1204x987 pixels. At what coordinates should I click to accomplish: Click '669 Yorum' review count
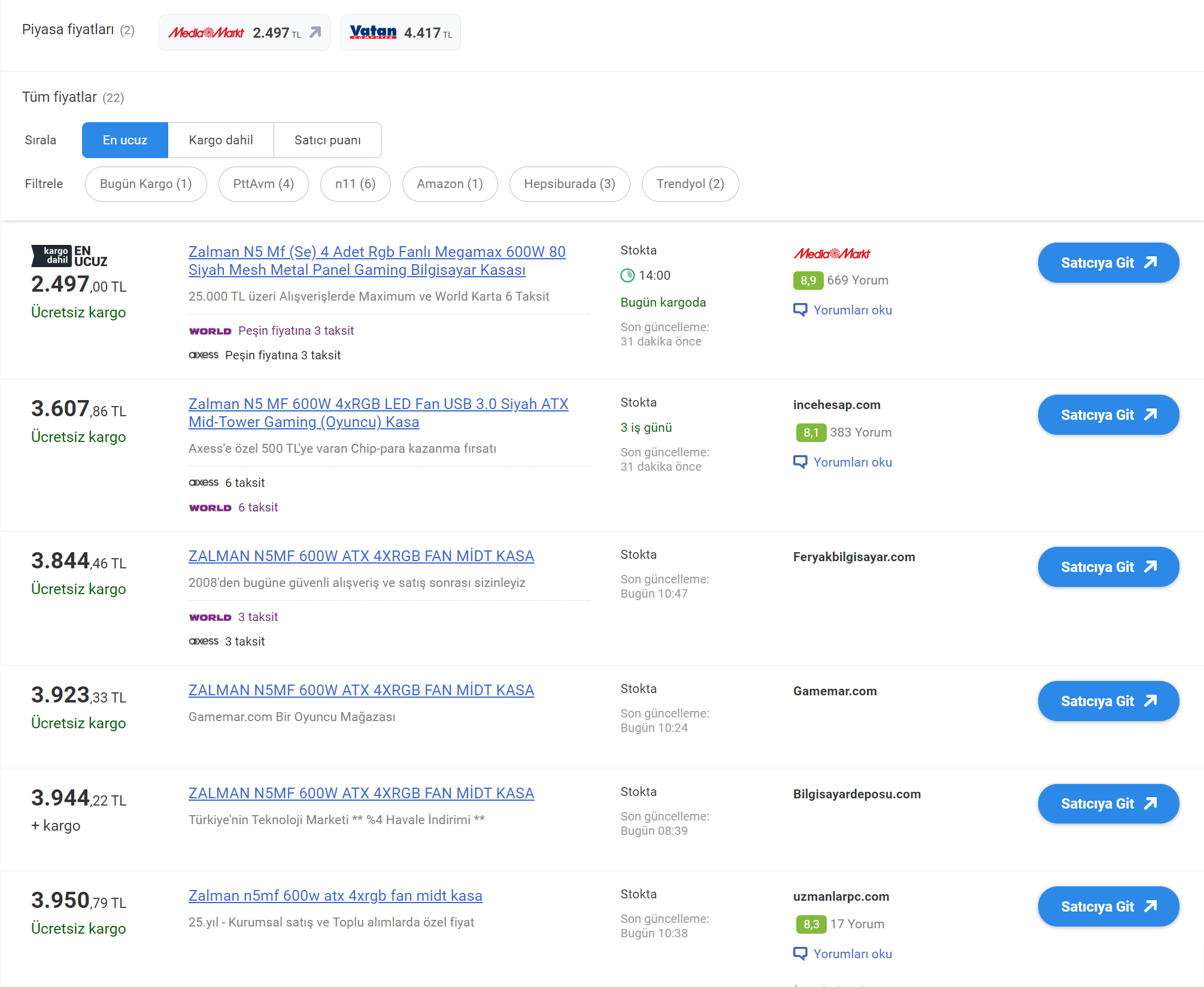coord(858,280)
